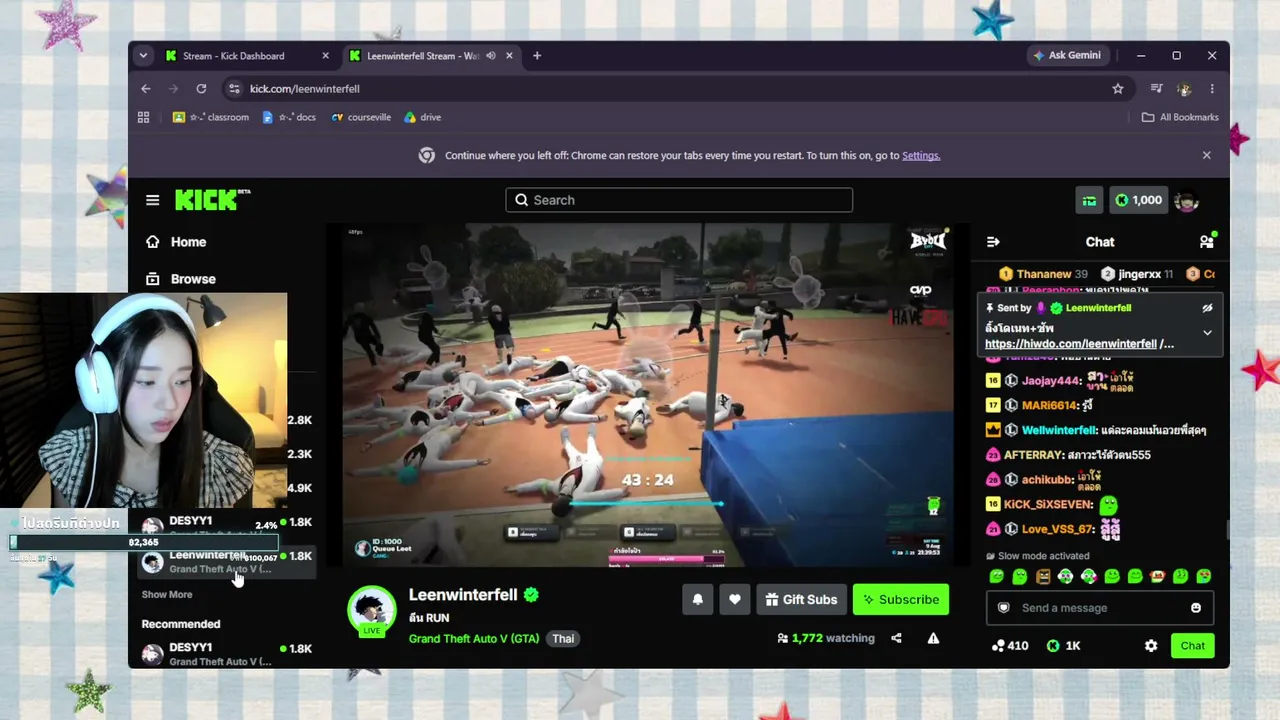Open the green dashboard icon next to KICKs balance

tap(1089, 200)
